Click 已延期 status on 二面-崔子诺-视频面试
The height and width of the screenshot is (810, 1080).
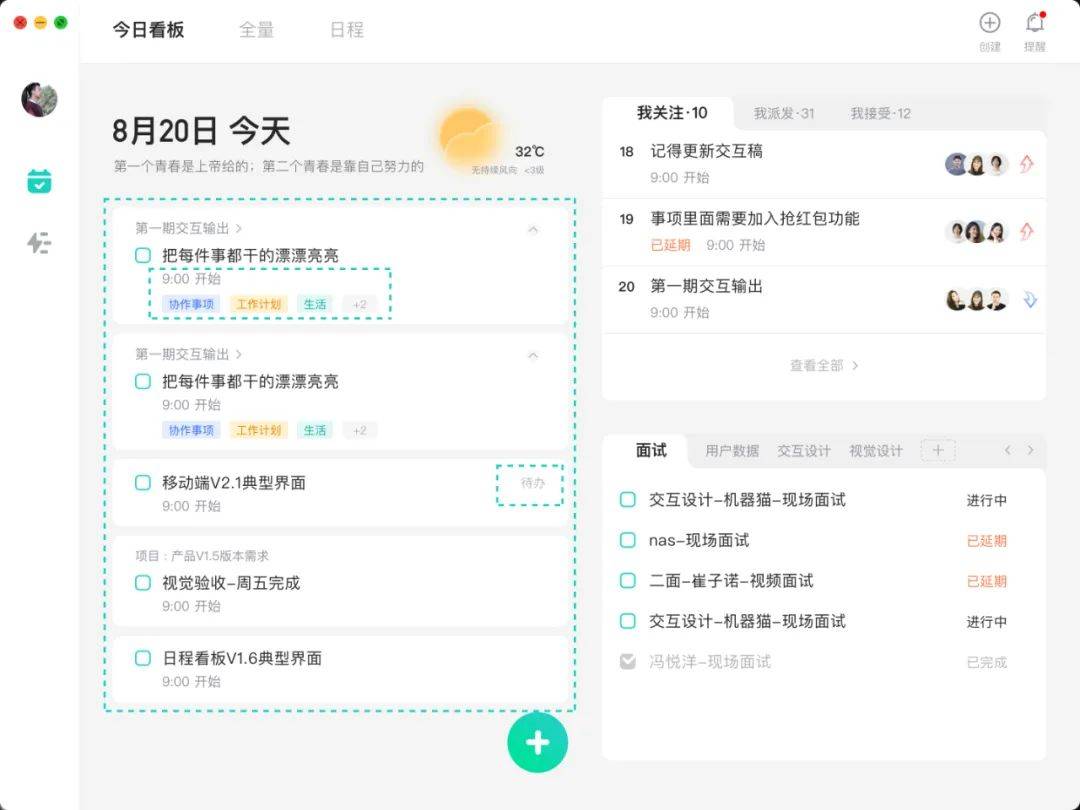point(986,581)
